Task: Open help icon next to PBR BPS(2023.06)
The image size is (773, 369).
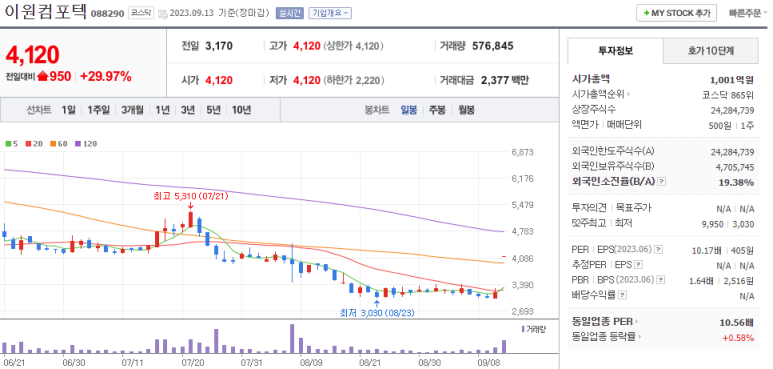Action: pyautogui.click(x=660, y=280)
